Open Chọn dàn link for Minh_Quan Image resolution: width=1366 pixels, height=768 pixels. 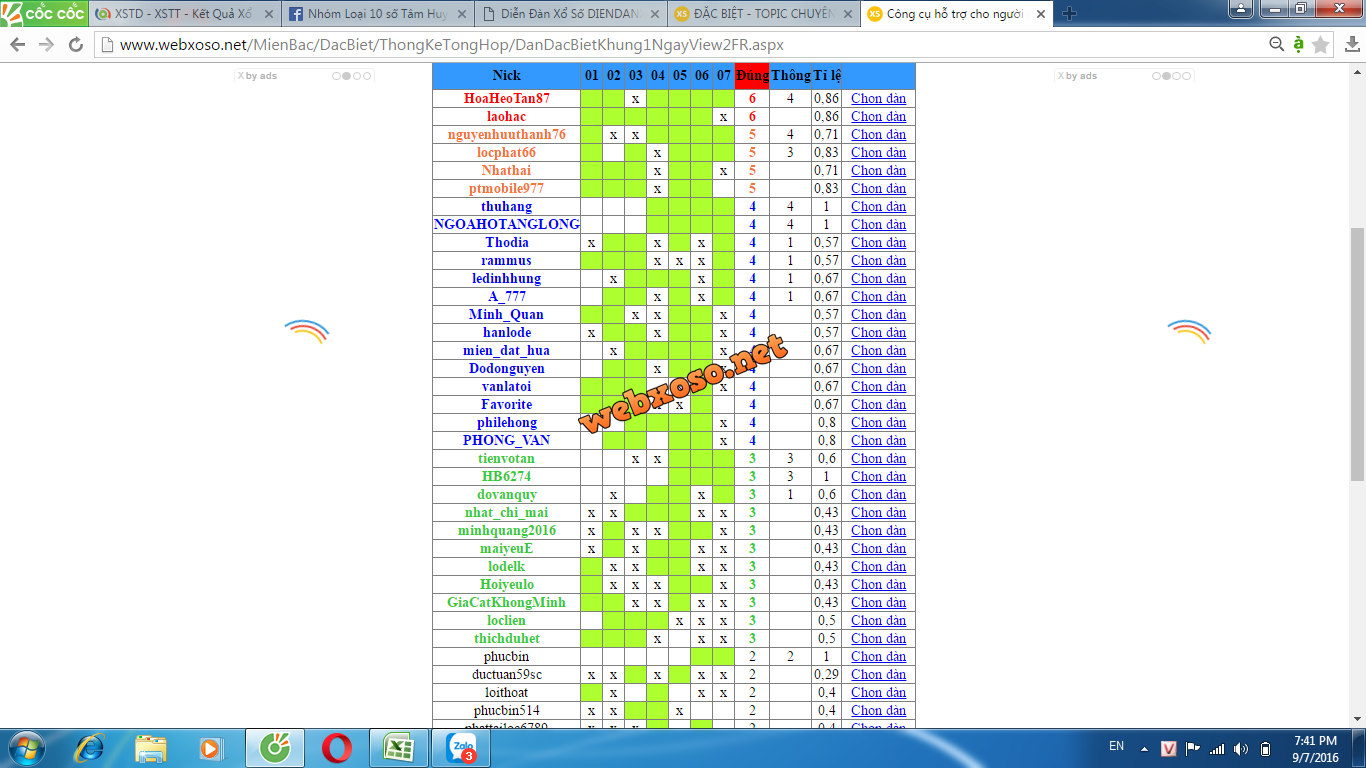[x=878, y=315]
